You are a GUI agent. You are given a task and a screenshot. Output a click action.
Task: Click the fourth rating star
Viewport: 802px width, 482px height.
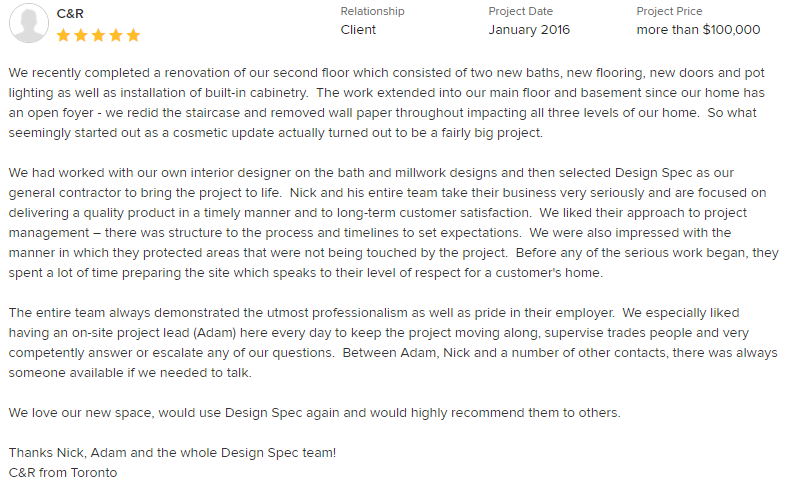coord(115,36)
